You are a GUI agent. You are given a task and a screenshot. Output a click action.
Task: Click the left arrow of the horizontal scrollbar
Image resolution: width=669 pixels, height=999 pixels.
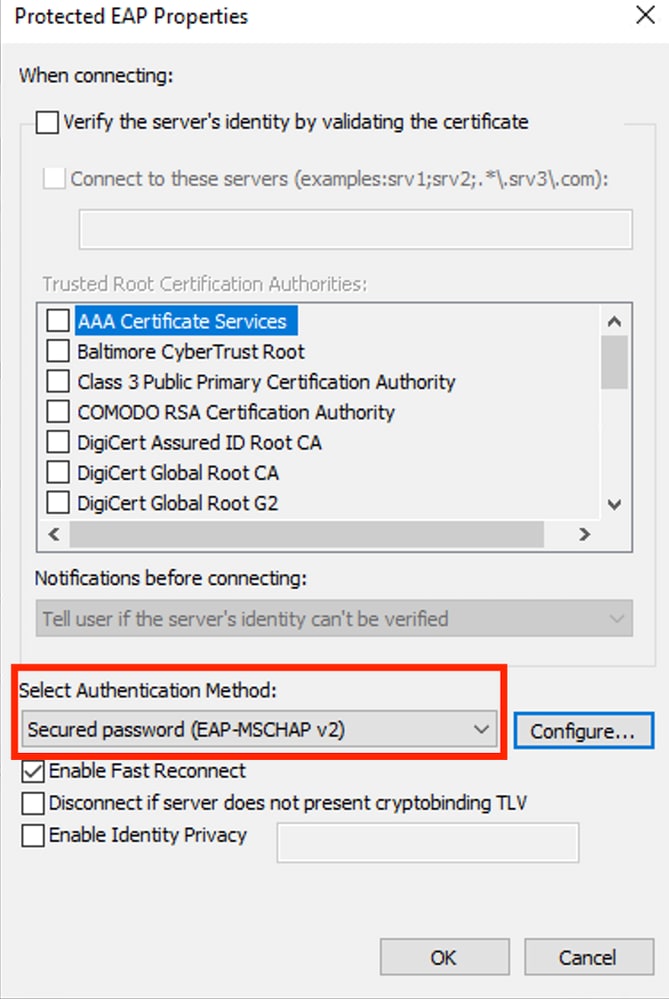coord(54,534)
